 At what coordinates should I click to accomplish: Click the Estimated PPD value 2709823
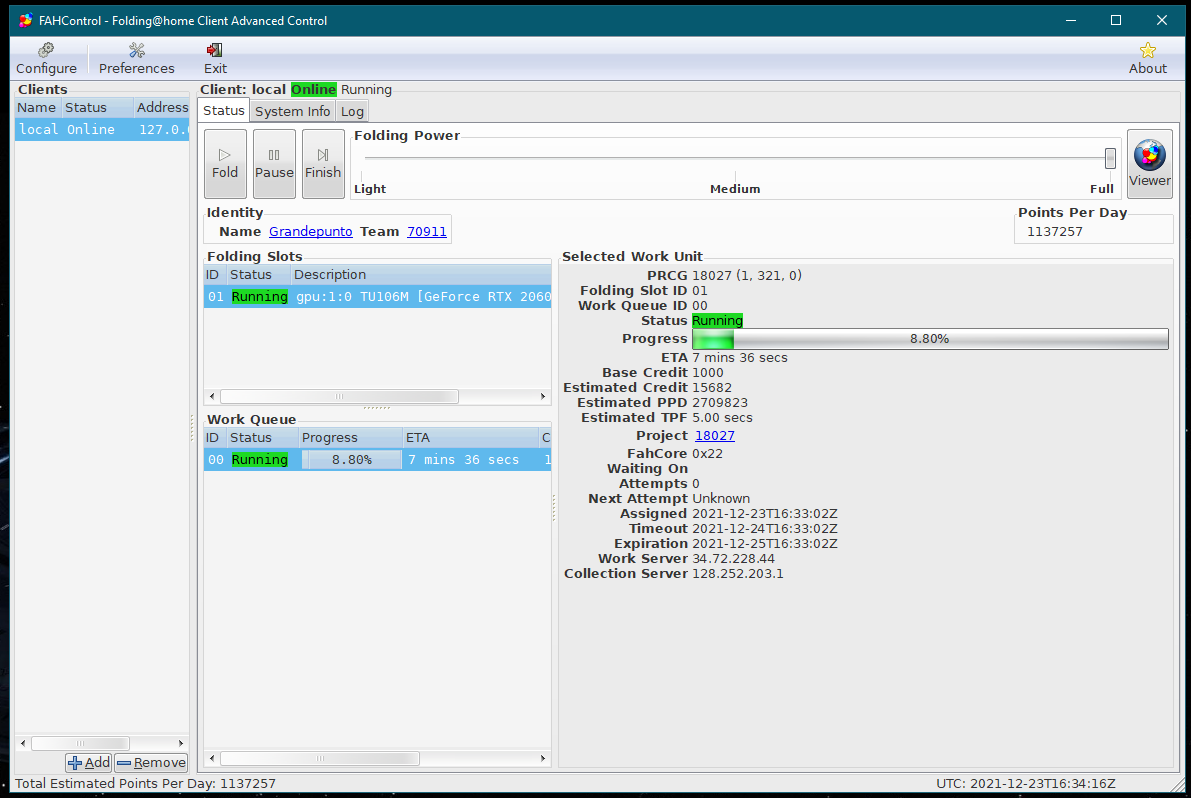pyautogui.click(x=720, y=402)
